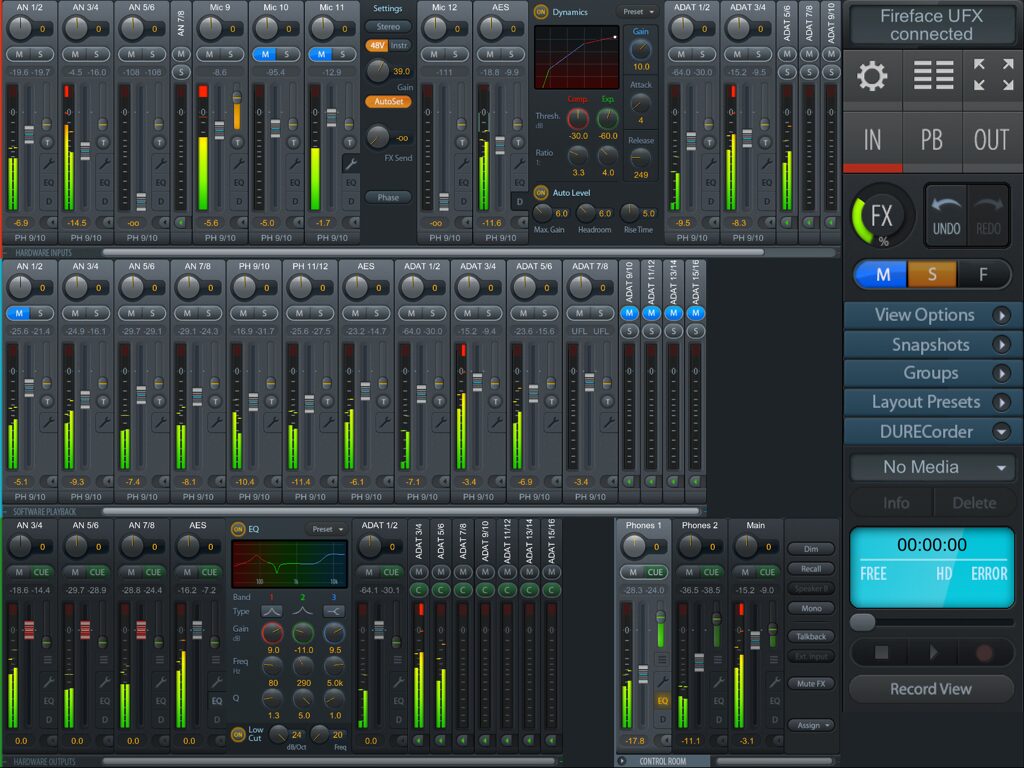The width and height of the screenshot is (1024, 768).
Task: Click the fullscreen arrows icon
Action: coord(992,77)
